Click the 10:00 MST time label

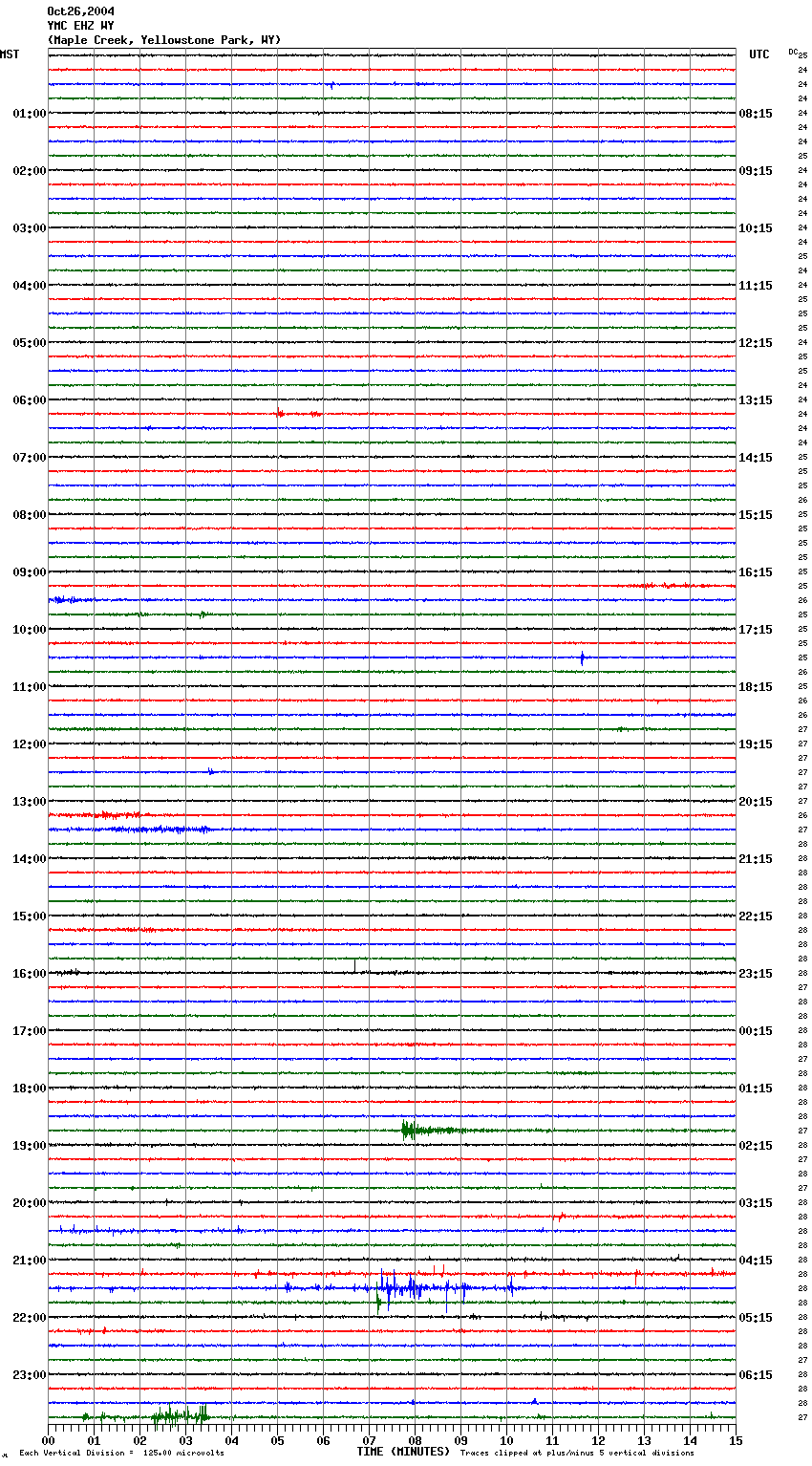pyautogui.click(x=30, y=630)
